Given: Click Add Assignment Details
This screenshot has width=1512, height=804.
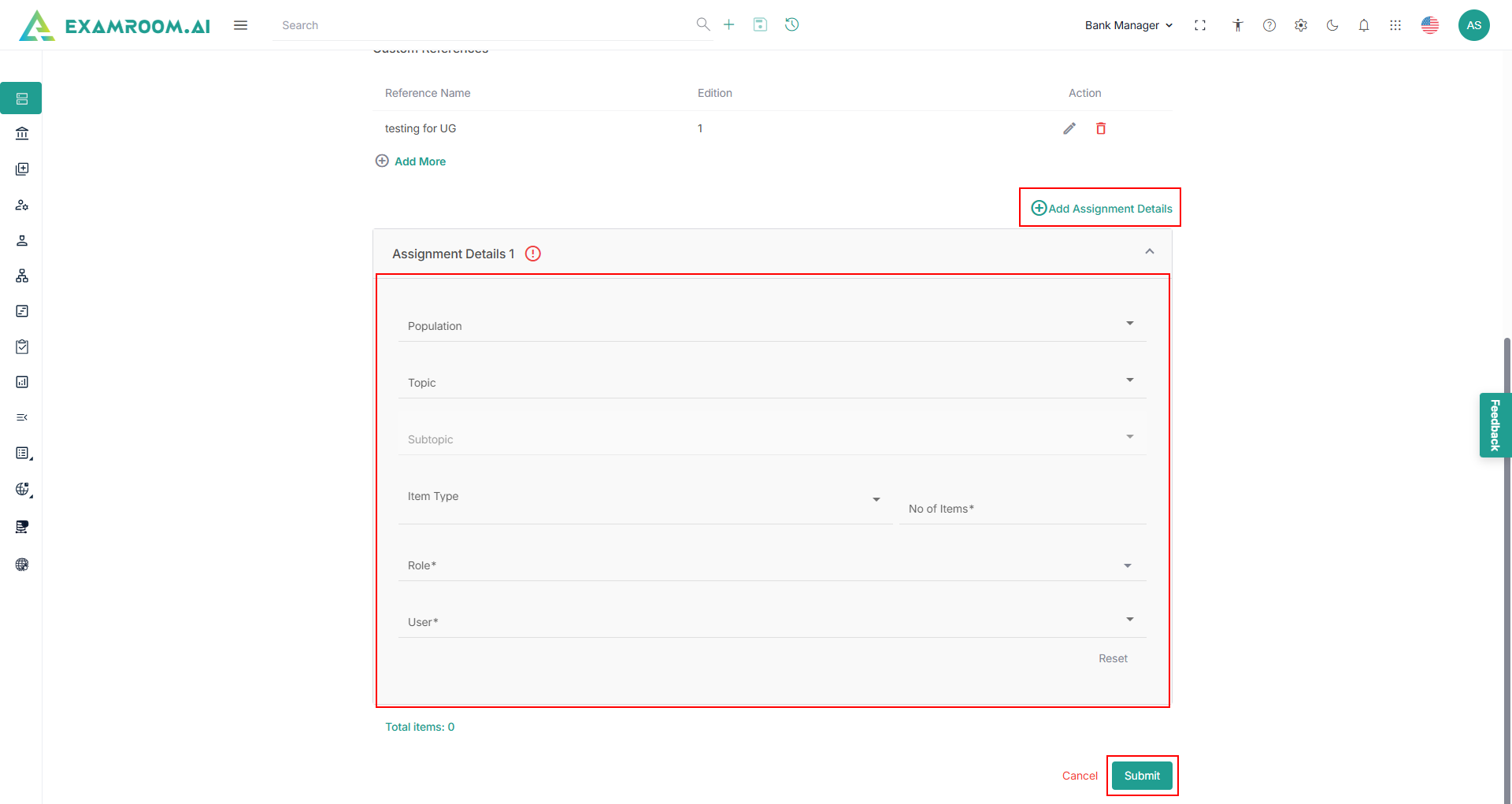Looking at the screenshot, I should pos(1101,208).
